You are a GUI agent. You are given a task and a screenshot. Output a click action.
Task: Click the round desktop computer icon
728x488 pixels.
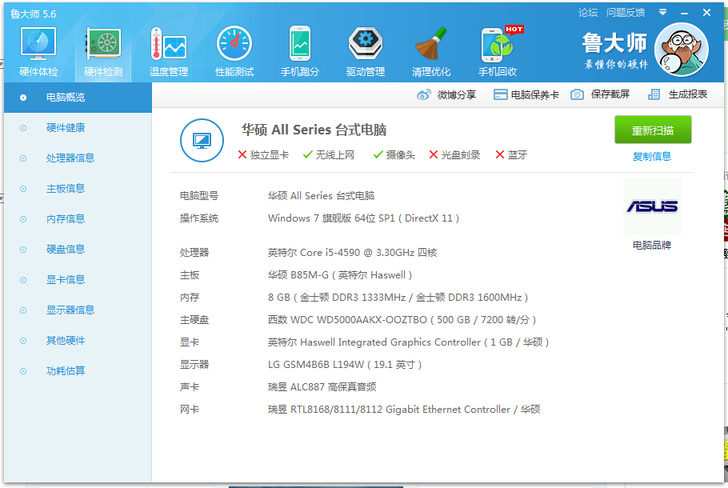(202, 140)
